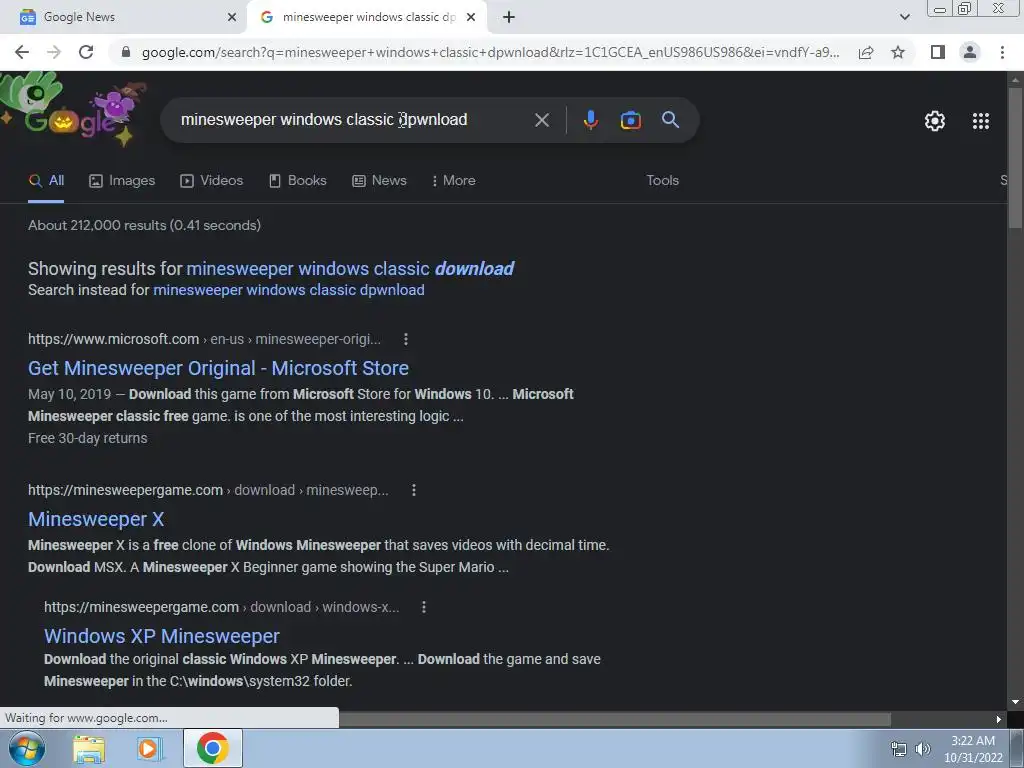Screen dimensions: 1024x768
Task: Reload the current page
Action: point(86,52)
